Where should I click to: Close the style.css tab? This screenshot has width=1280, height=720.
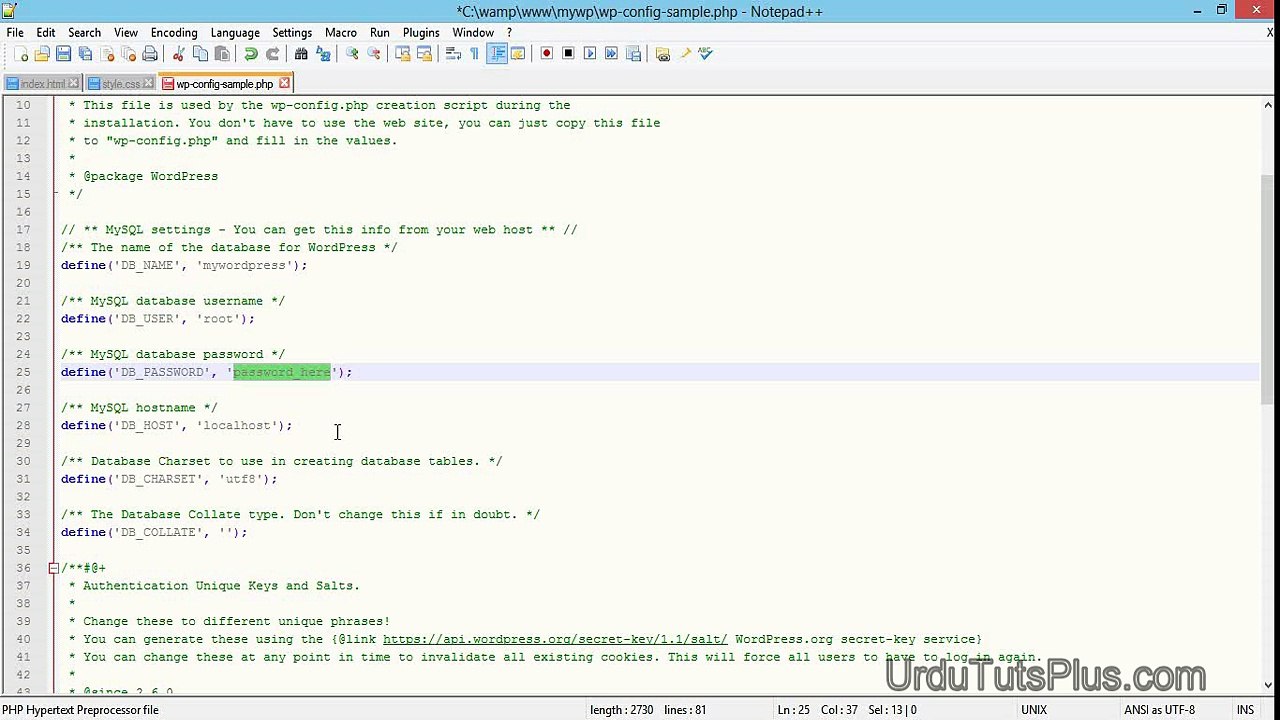coord(149,84)
